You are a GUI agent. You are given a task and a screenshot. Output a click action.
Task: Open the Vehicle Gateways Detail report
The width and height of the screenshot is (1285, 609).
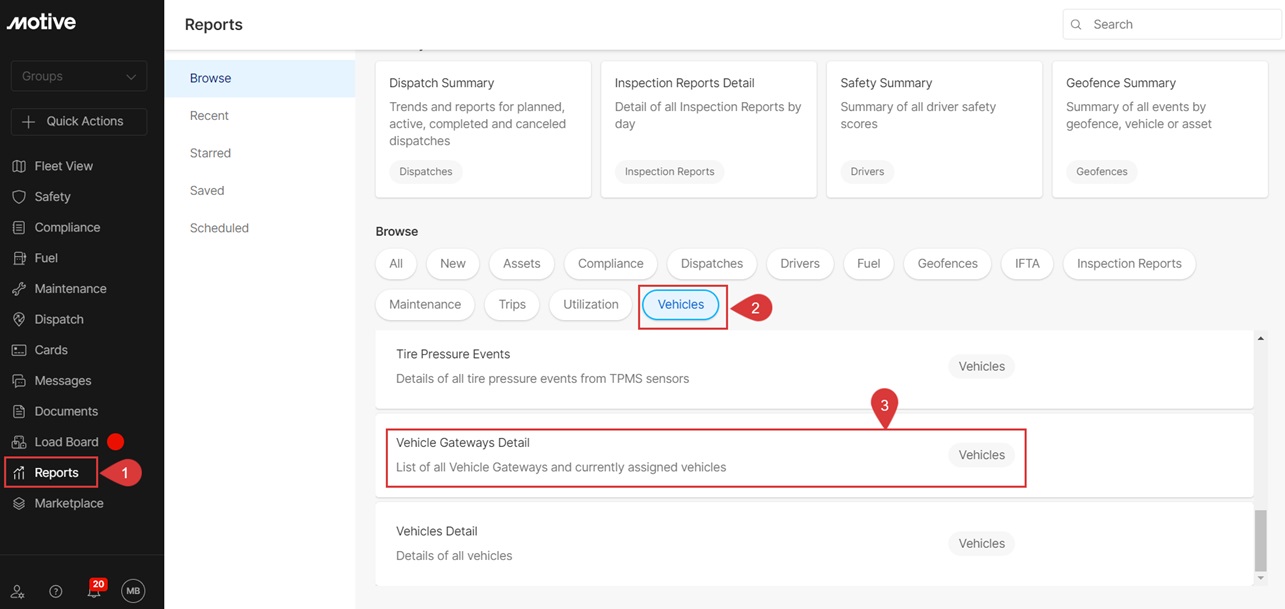(x=463, y=443)
